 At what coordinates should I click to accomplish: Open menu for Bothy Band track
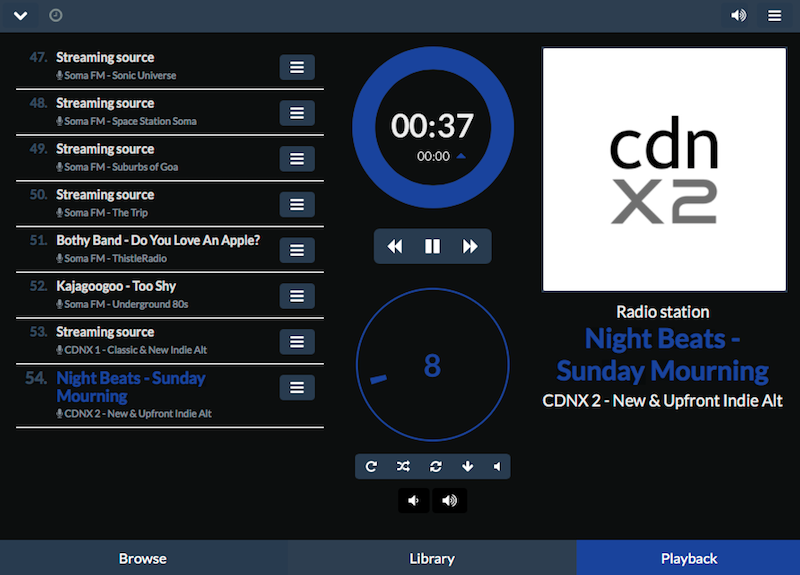tap(297, 250)
